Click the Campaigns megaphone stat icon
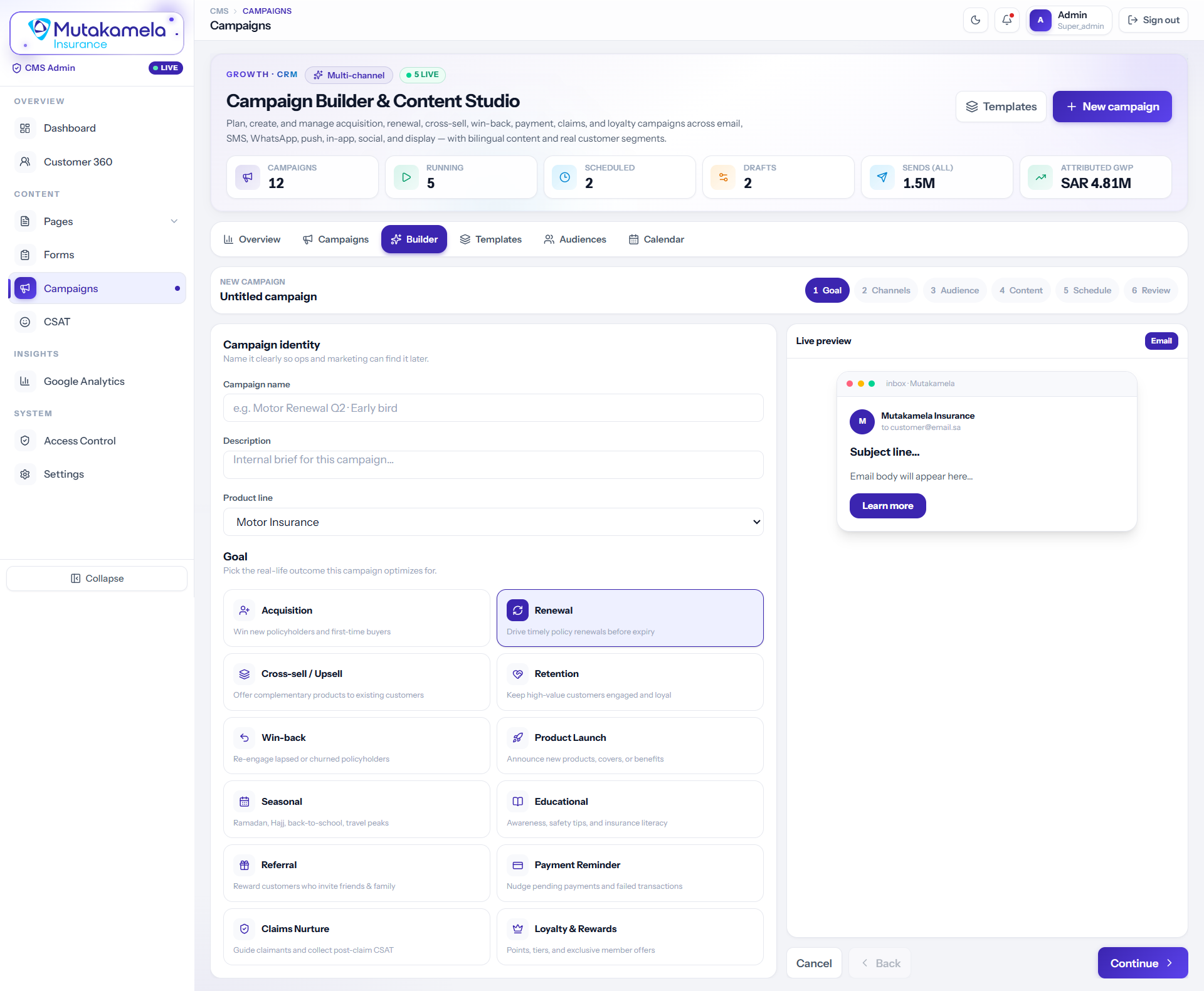Screen dimensions: 1204x991 [248, 177]
